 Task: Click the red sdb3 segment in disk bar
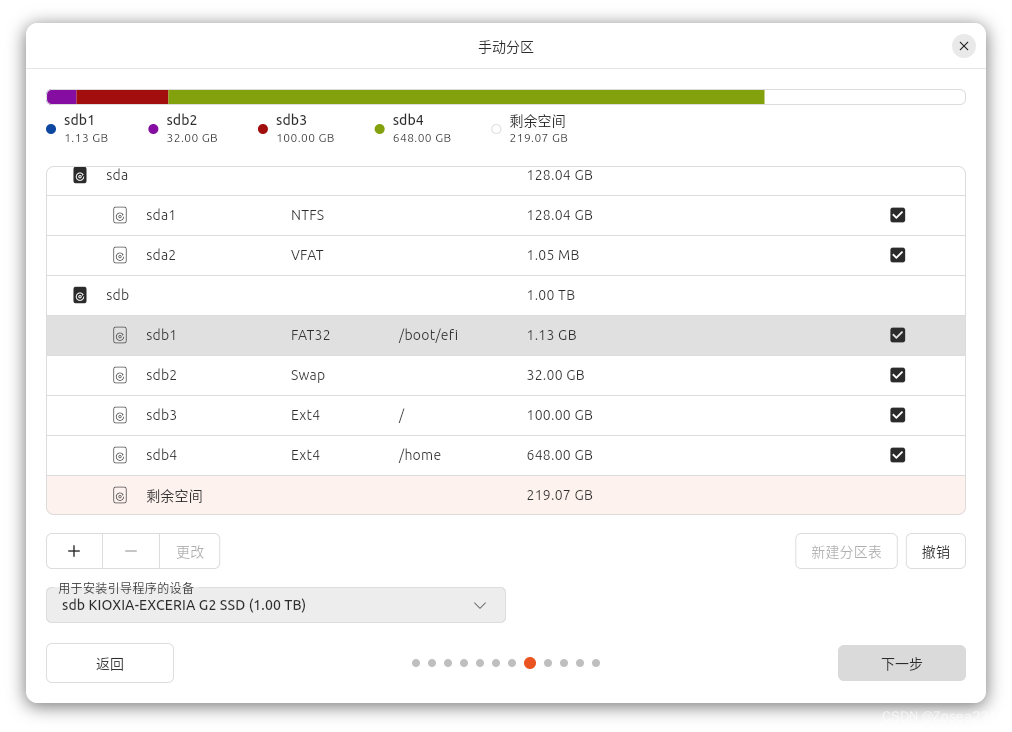pyautogui.click(x=123, y=97)
